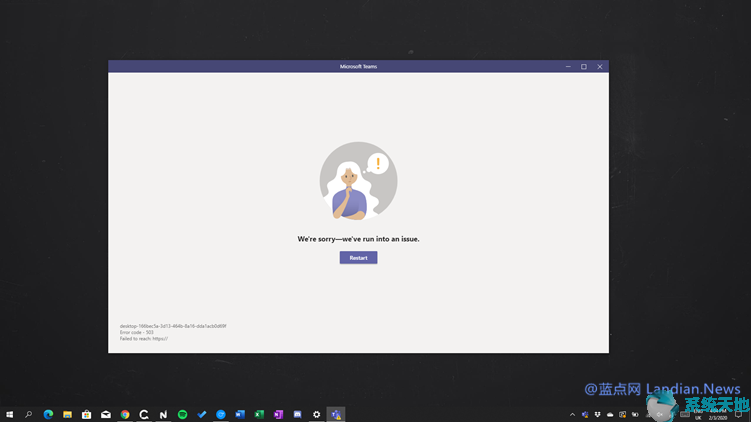
Task: Expand hidden system tray icons chevron
Action: click(572, 414)
